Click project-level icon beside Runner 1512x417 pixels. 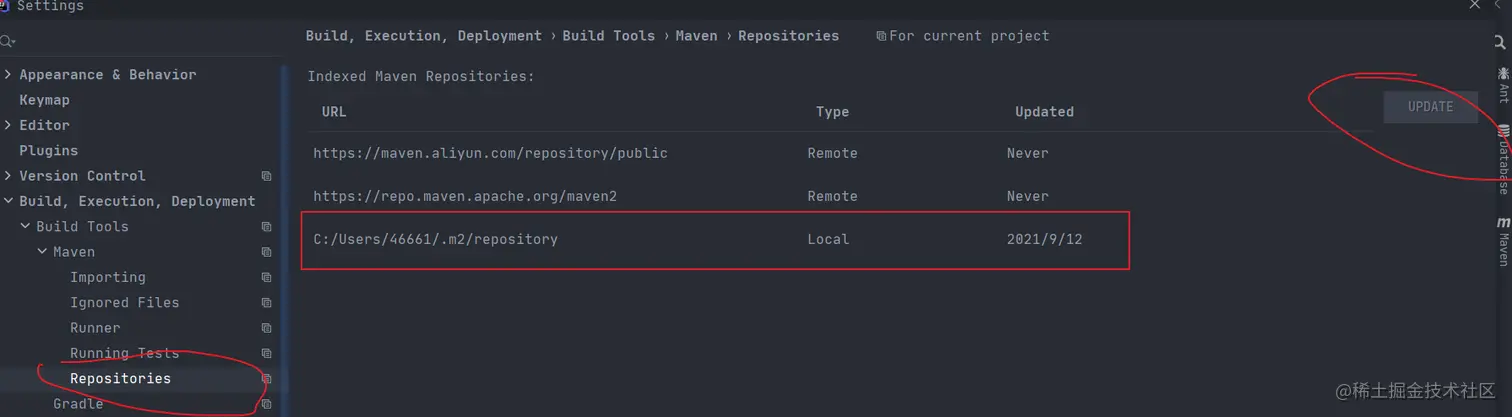point(266,328)
